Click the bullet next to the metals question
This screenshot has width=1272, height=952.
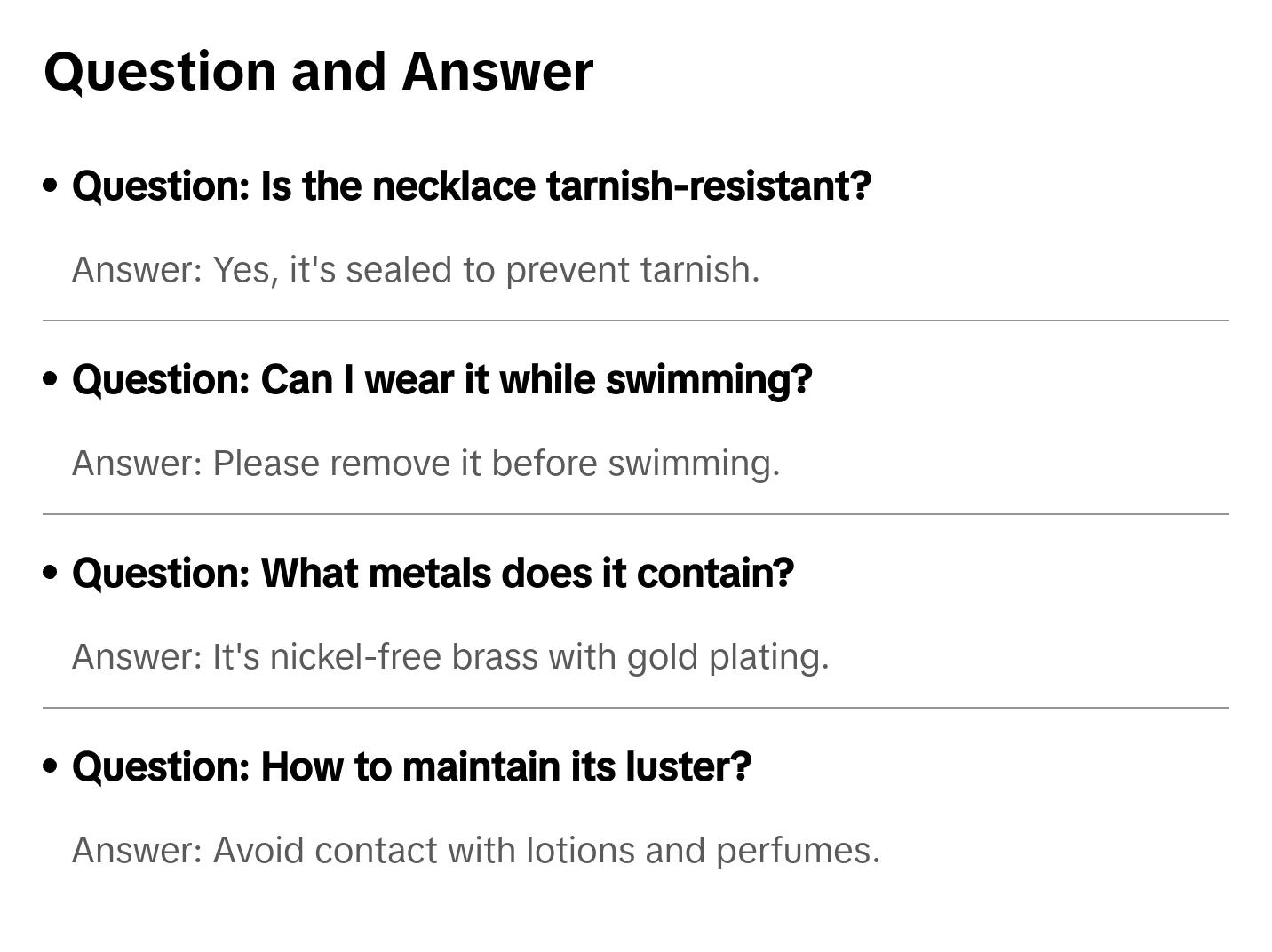click(51, 573)
